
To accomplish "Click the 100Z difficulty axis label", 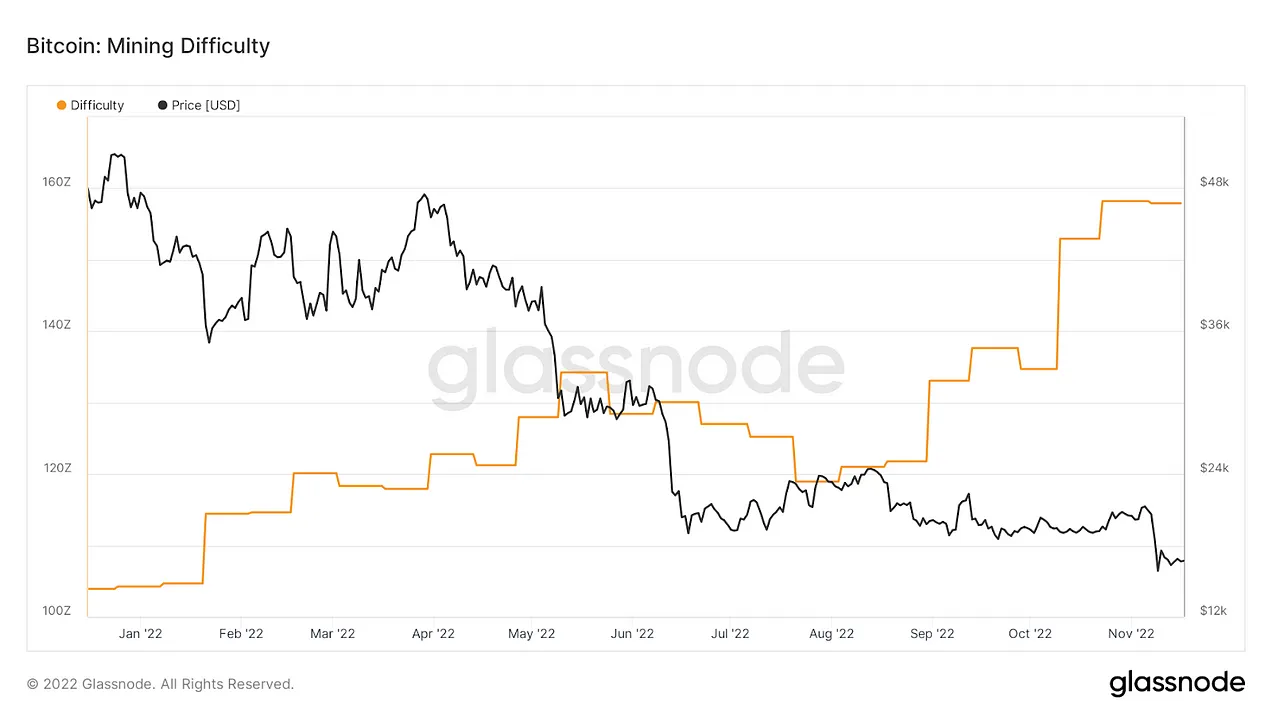I will [x=57, y=611].
